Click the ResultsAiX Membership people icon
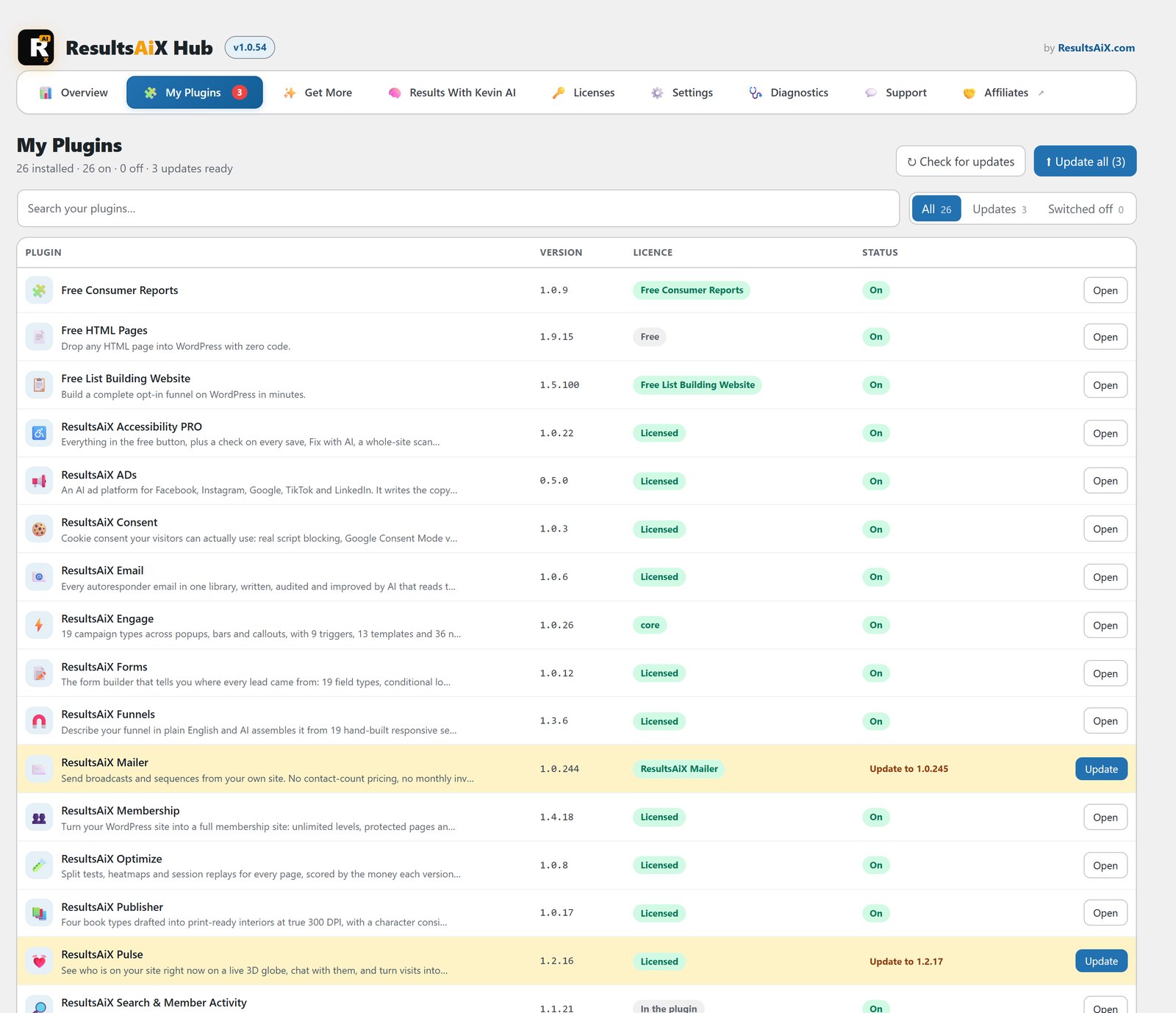 pos(39,817)
